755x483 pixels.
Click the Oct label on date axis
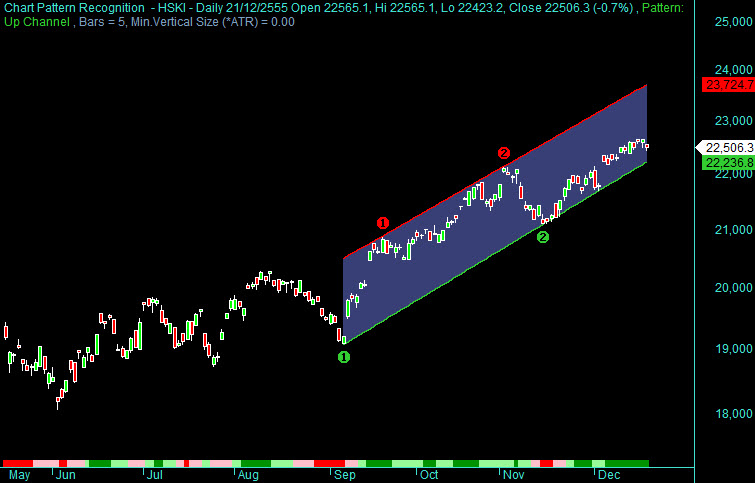click(429, 475)
